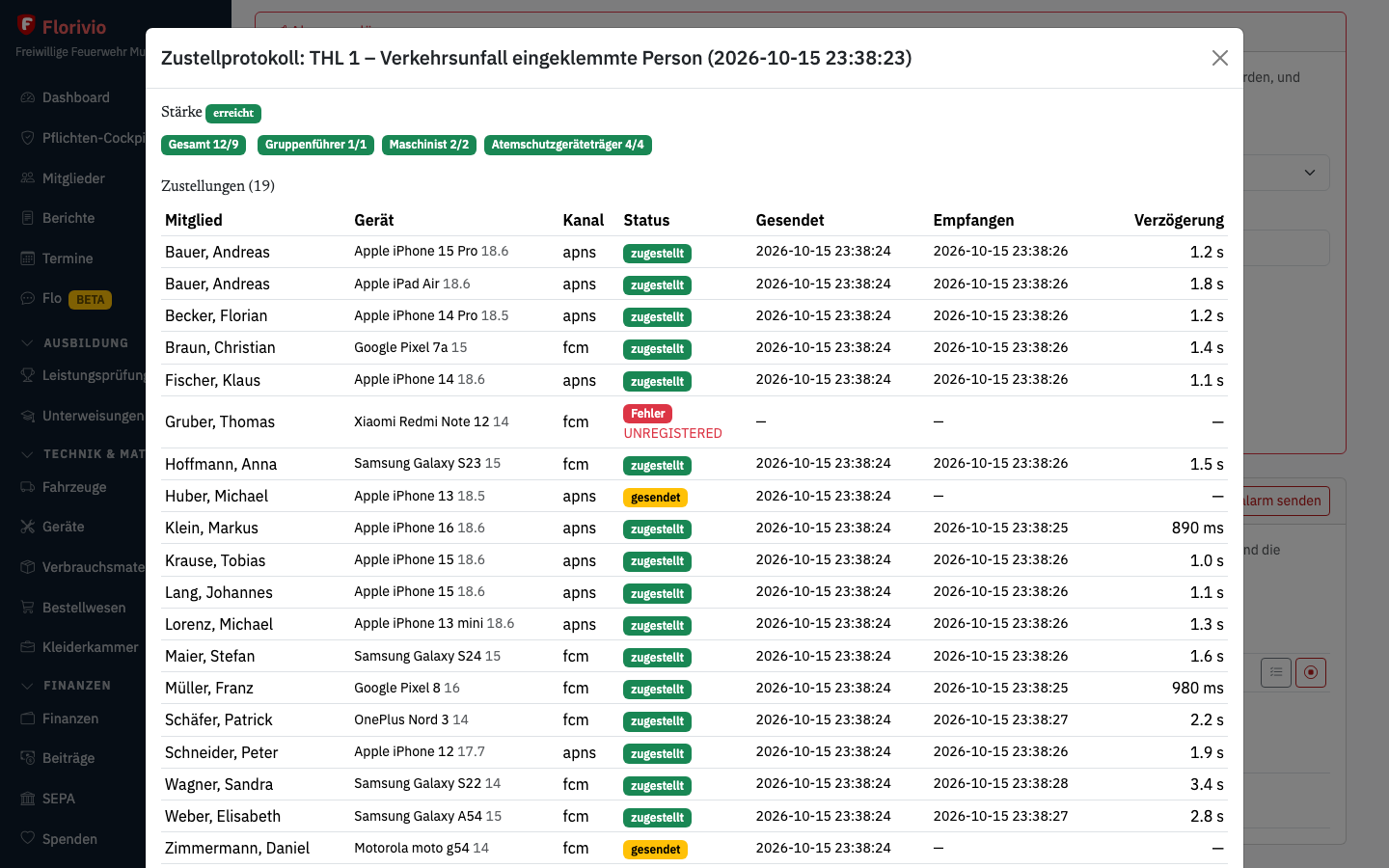Click the Kleiderkammer icon
The width and height of the screenshot is (1389, 868).
click(x=28, y=647)
